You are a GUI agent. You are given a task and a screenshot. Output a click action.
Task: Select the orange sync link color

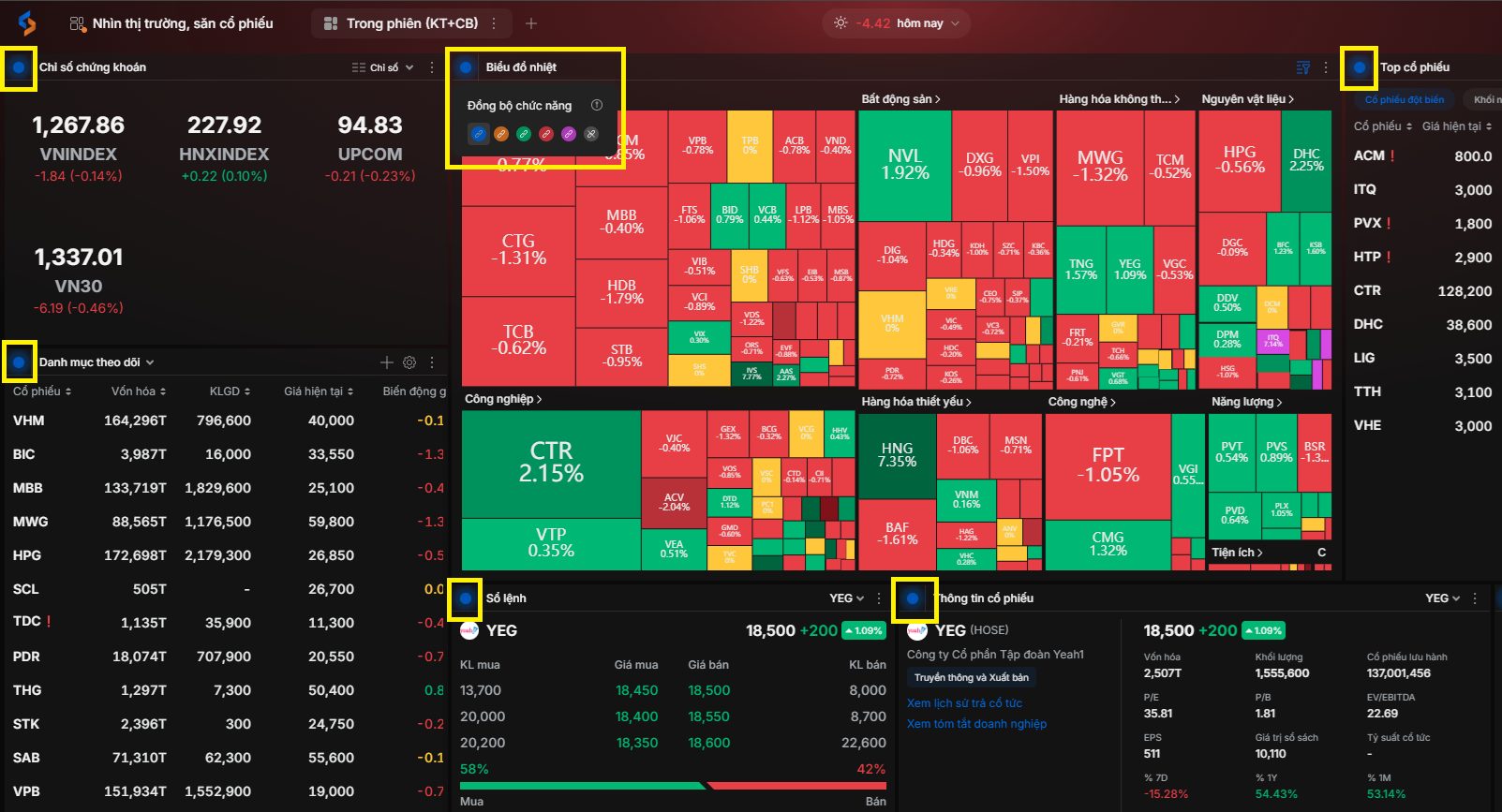(x=501, y=134)
